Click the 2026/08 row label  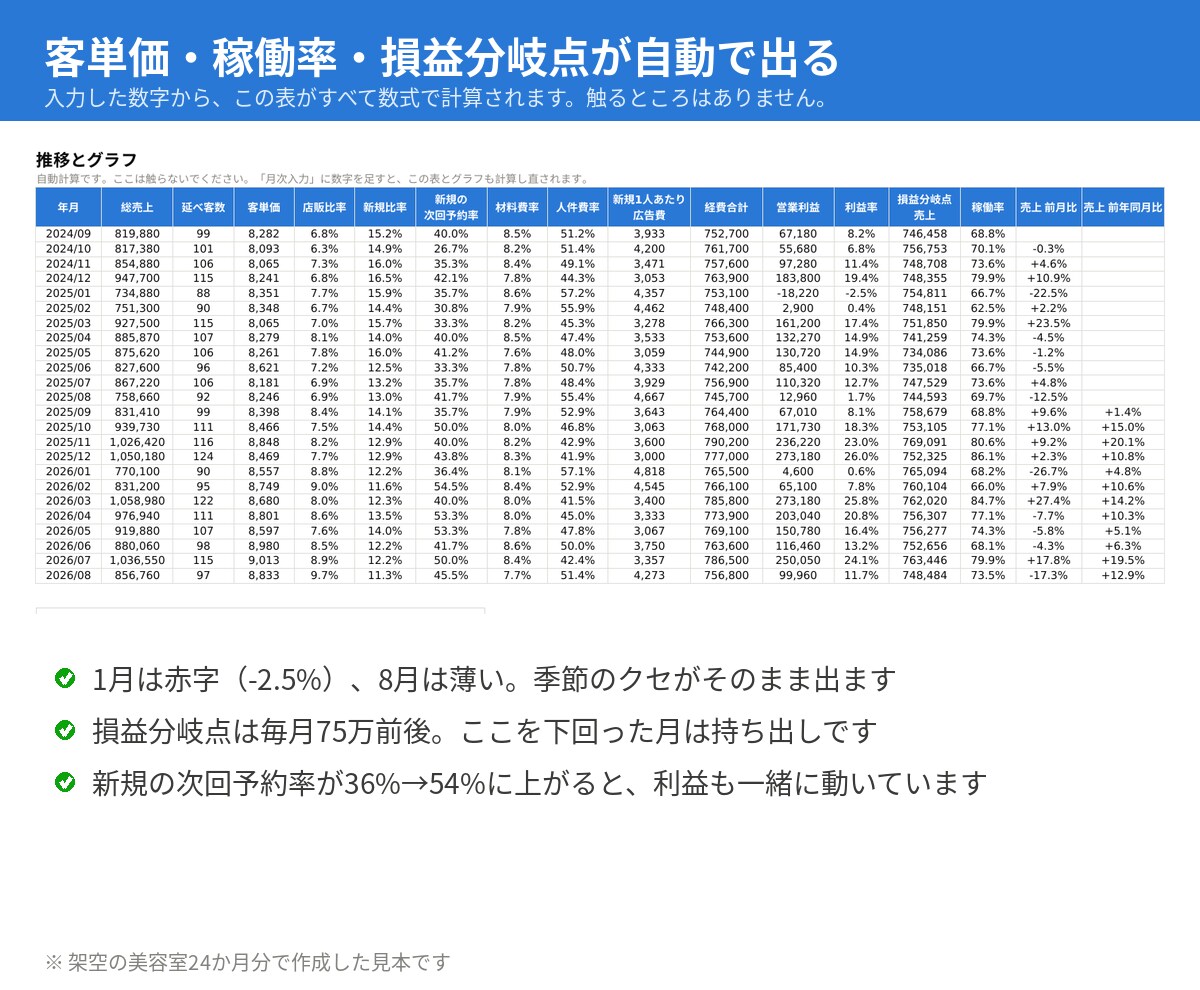coord(68,576)
